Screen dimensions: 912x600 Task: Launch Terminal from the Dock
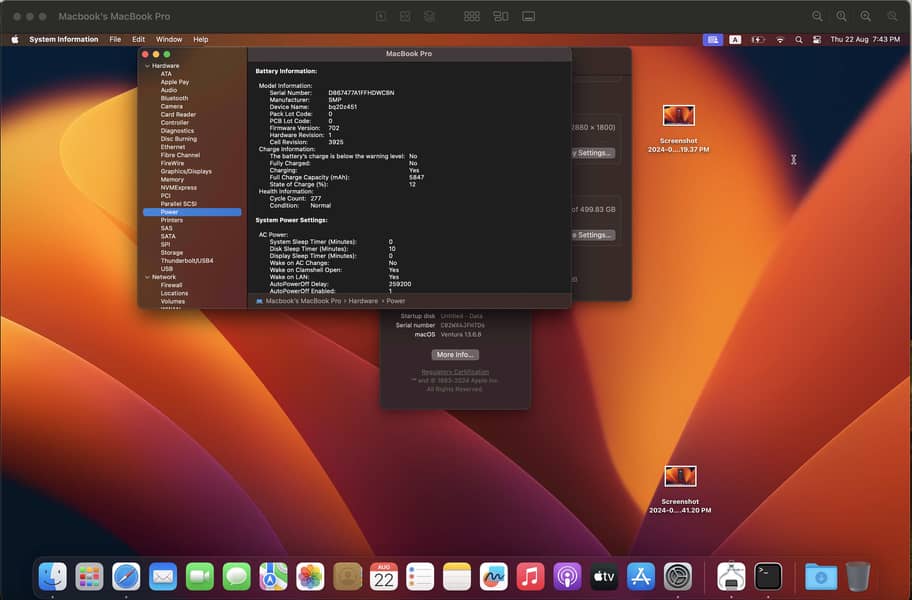[x=768, y=576]
